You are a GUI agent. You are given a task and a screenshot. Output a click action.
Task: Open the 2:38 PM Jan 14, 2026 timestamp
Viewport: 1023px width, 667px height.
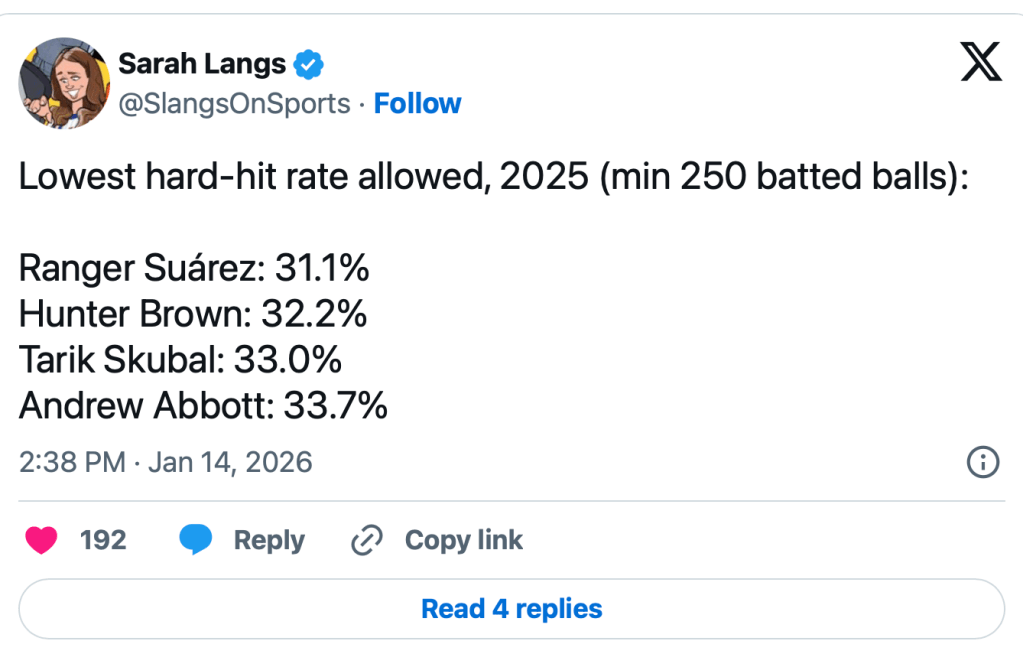(166, 462)
